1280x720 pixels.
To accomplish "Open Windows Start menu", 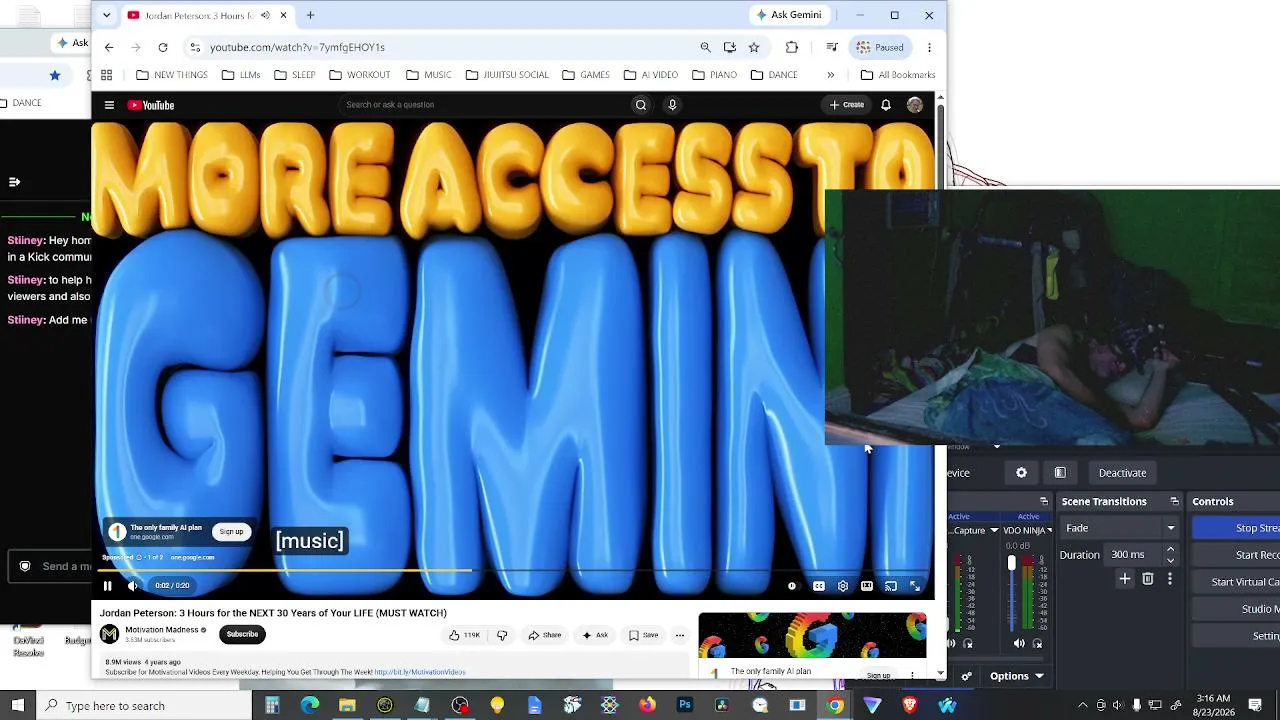I will (18, 706).
